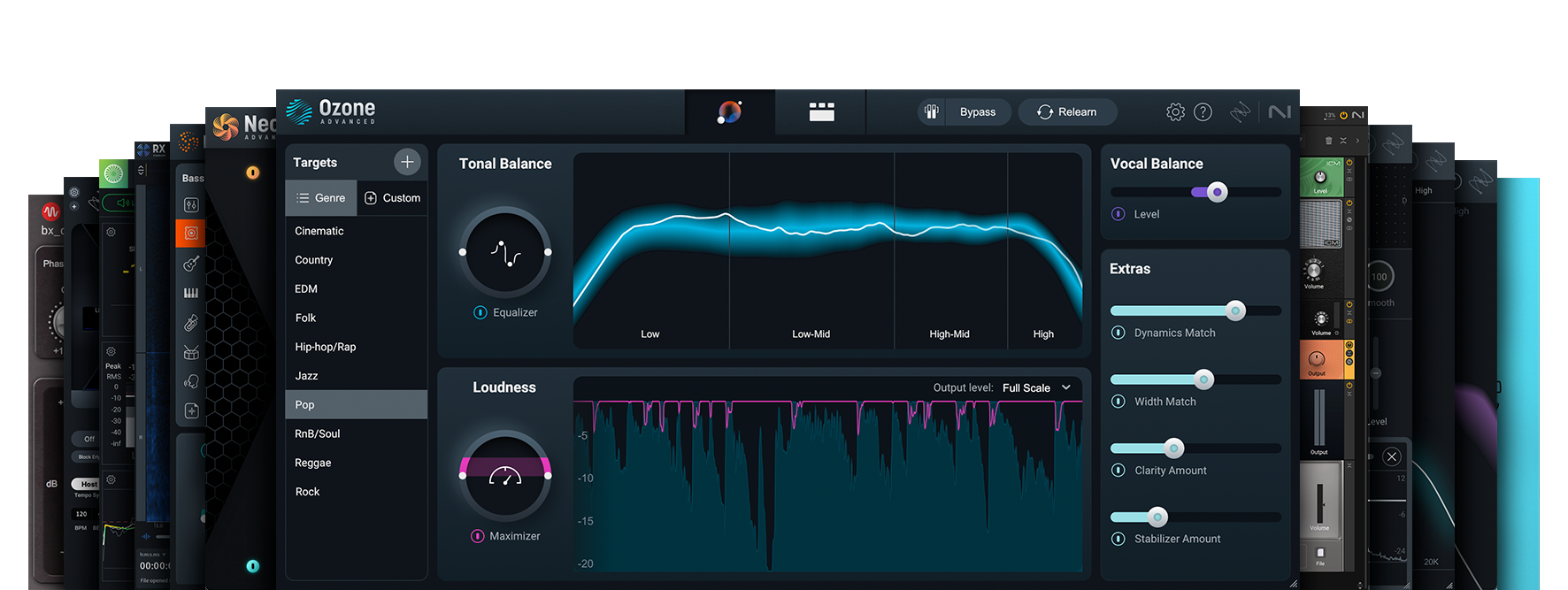Select the Jazz genre target
This screenshot has width=1568, height=590.
tap(357, 376)
